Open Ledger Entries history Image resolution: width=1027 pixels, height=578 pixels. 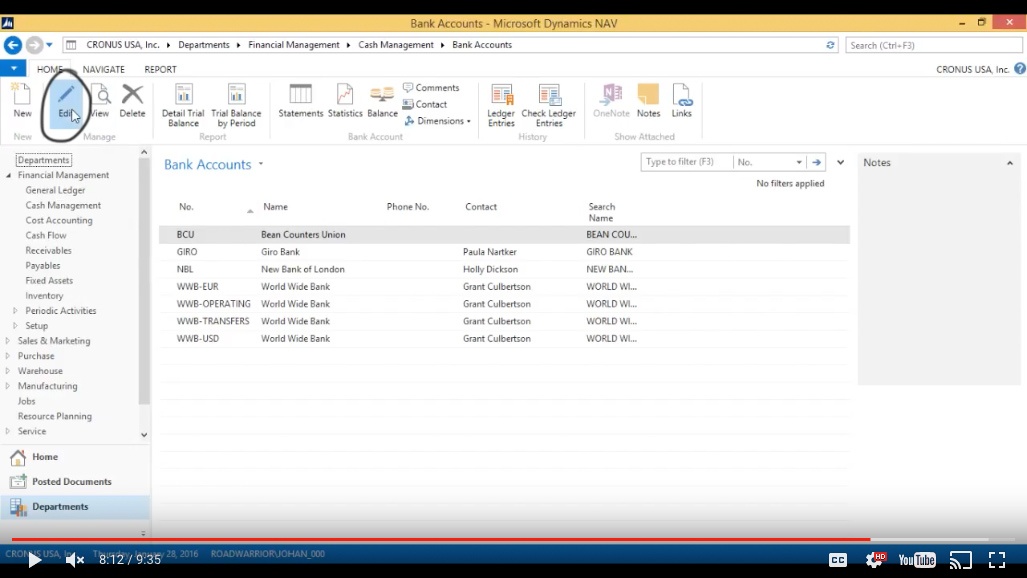(x=501, y=105)
